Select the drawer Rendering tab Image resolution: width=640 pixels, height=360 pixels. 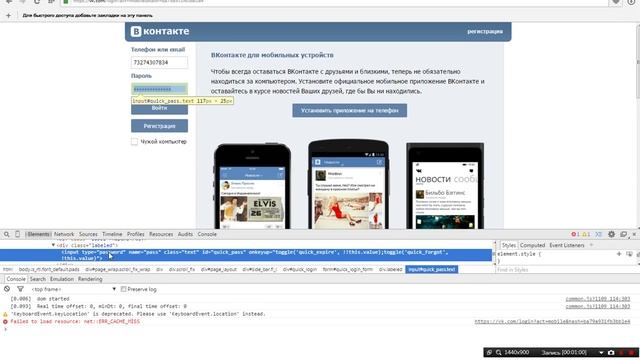pos(90,279)
